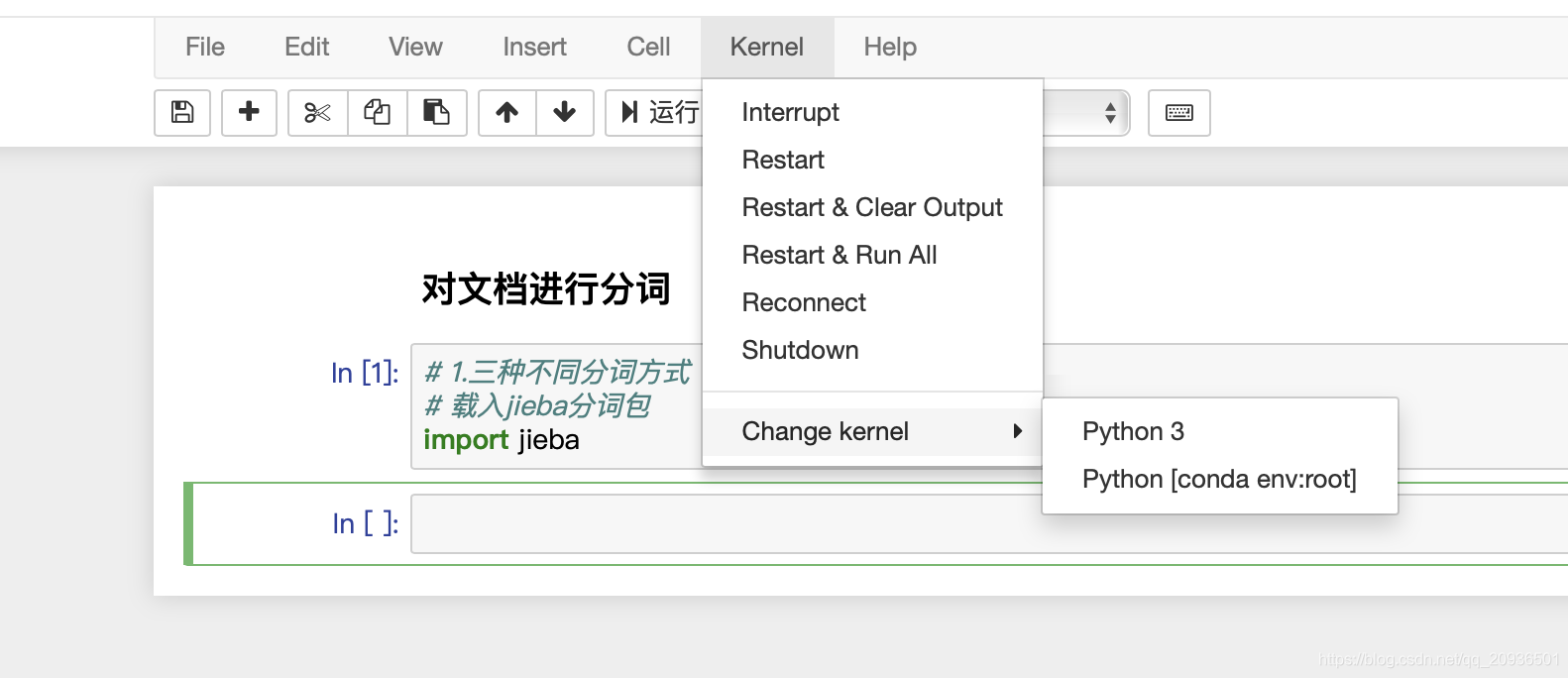Viewport: 1568px width, 678px height.
Task: Choose Restart & Clear Output
Action: coord(872,207)
